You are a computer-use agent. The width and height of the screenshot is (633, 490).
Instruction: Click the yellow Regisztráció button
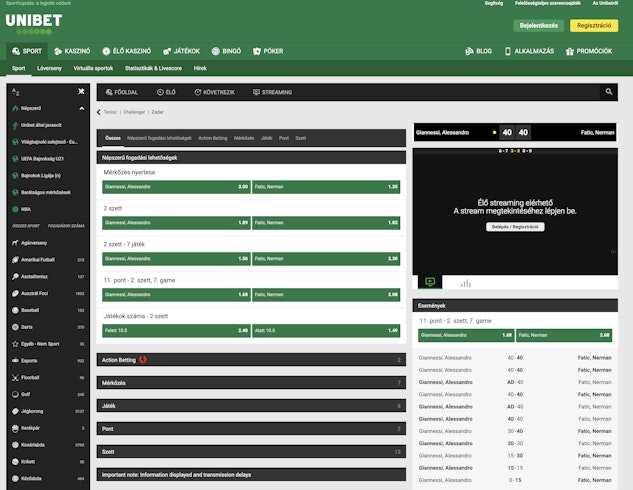(x=594, y=25)
